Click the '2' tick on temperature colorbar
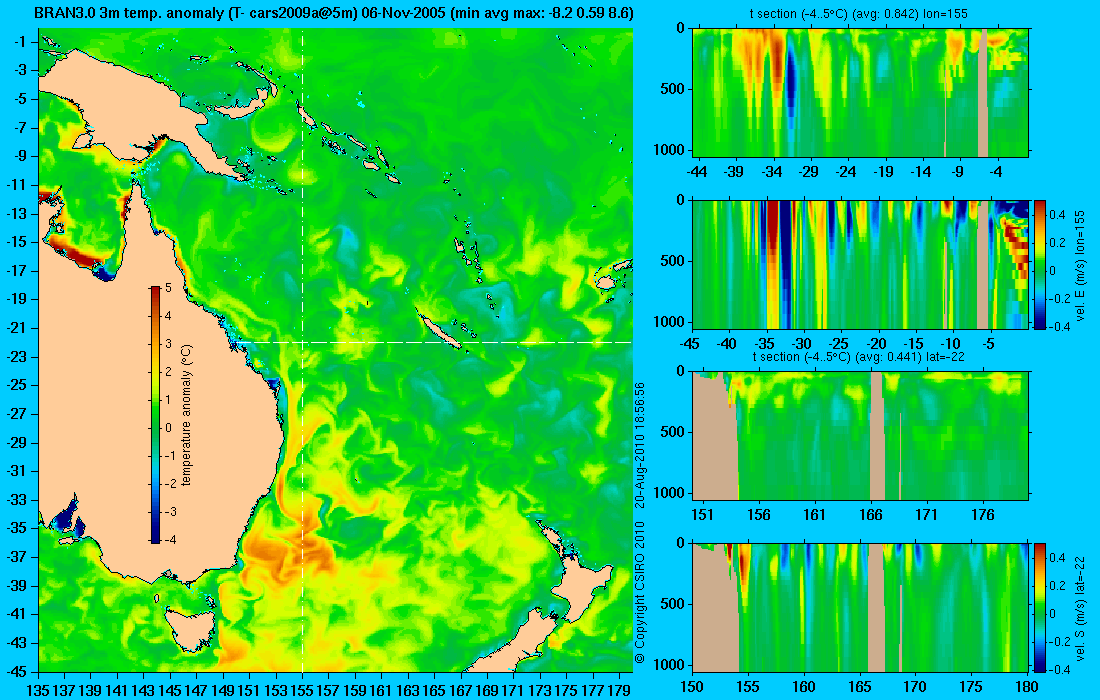The image size is (1100, 700). click(168, 372)
